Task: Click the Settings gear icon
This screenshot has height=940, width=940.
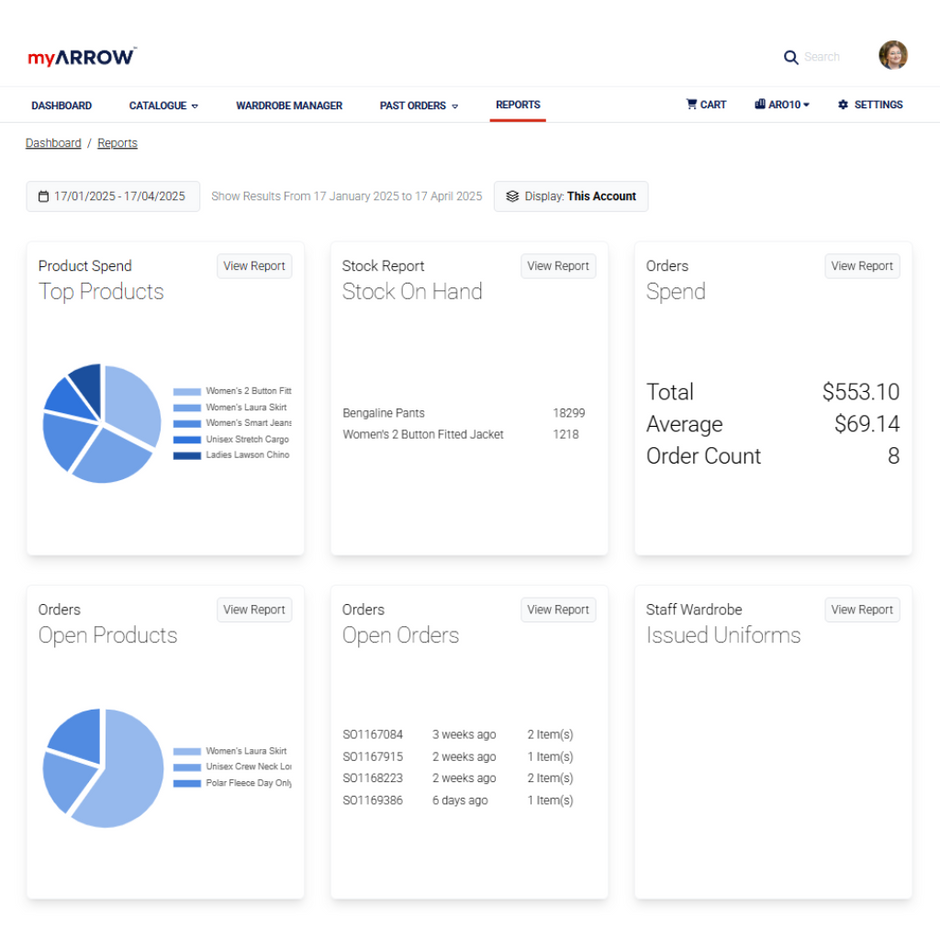Action: click(x=842, y=104)
